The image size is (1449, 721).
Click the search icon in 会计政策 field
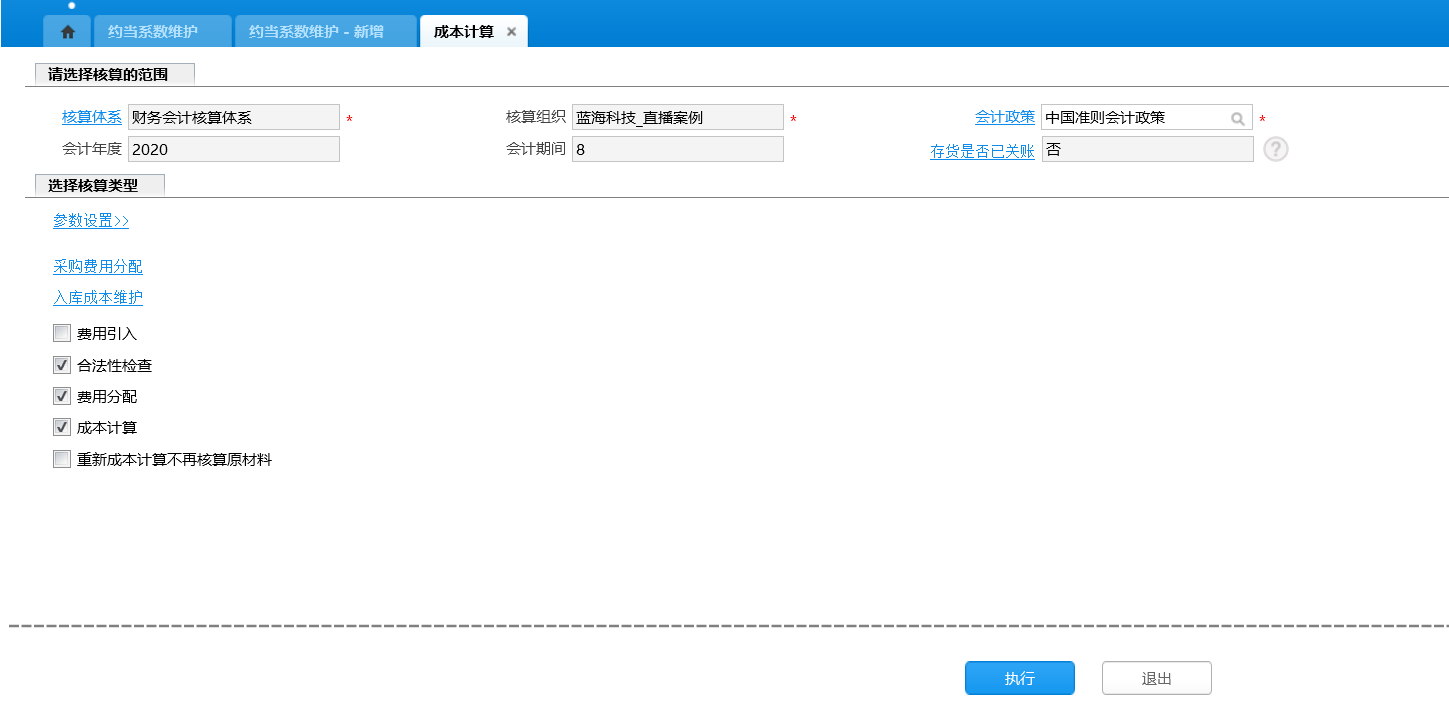1237,118
